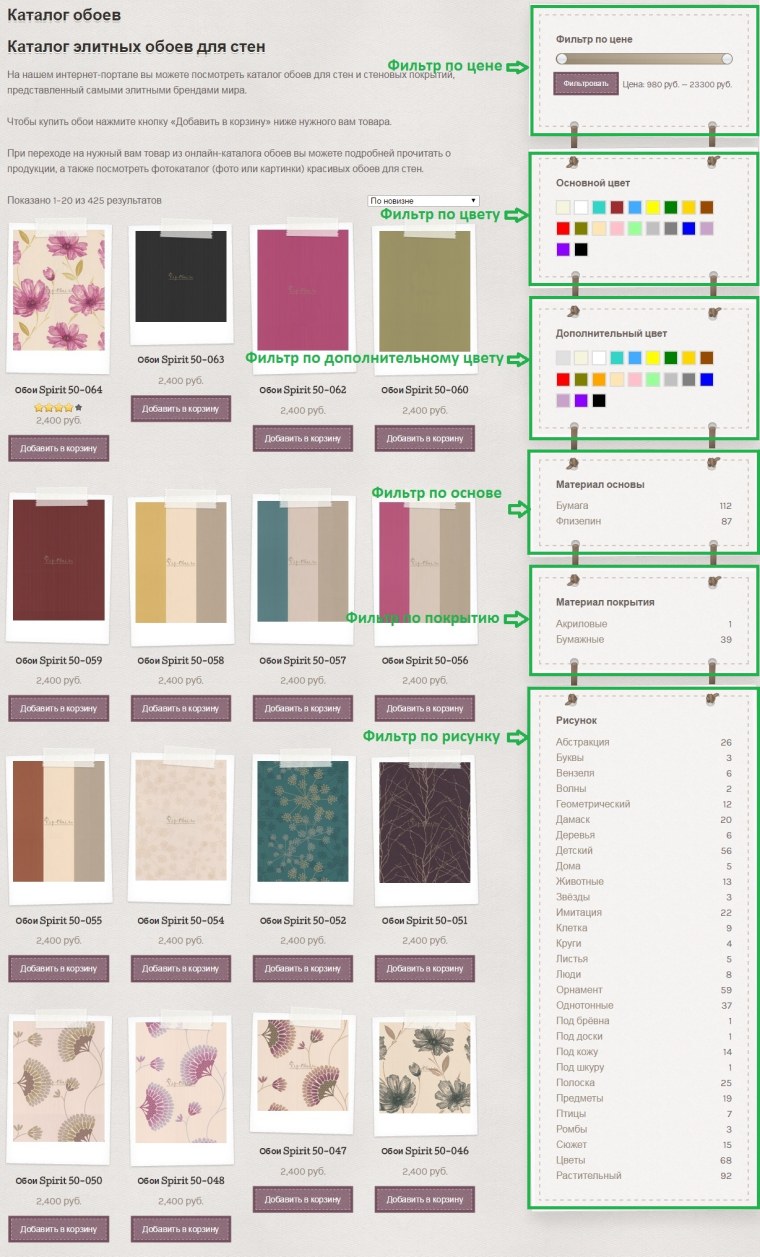Select black swatch in 'Основной цвет' filter
This screenshot has width=760, height=1257.
[581, 249]
